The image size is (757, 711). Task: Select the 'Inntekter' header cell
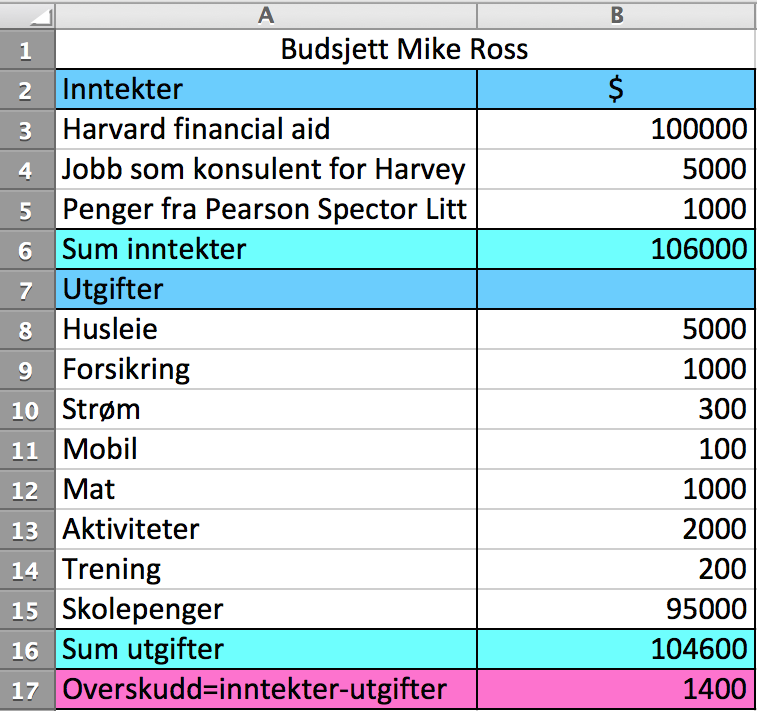[266, 89]
